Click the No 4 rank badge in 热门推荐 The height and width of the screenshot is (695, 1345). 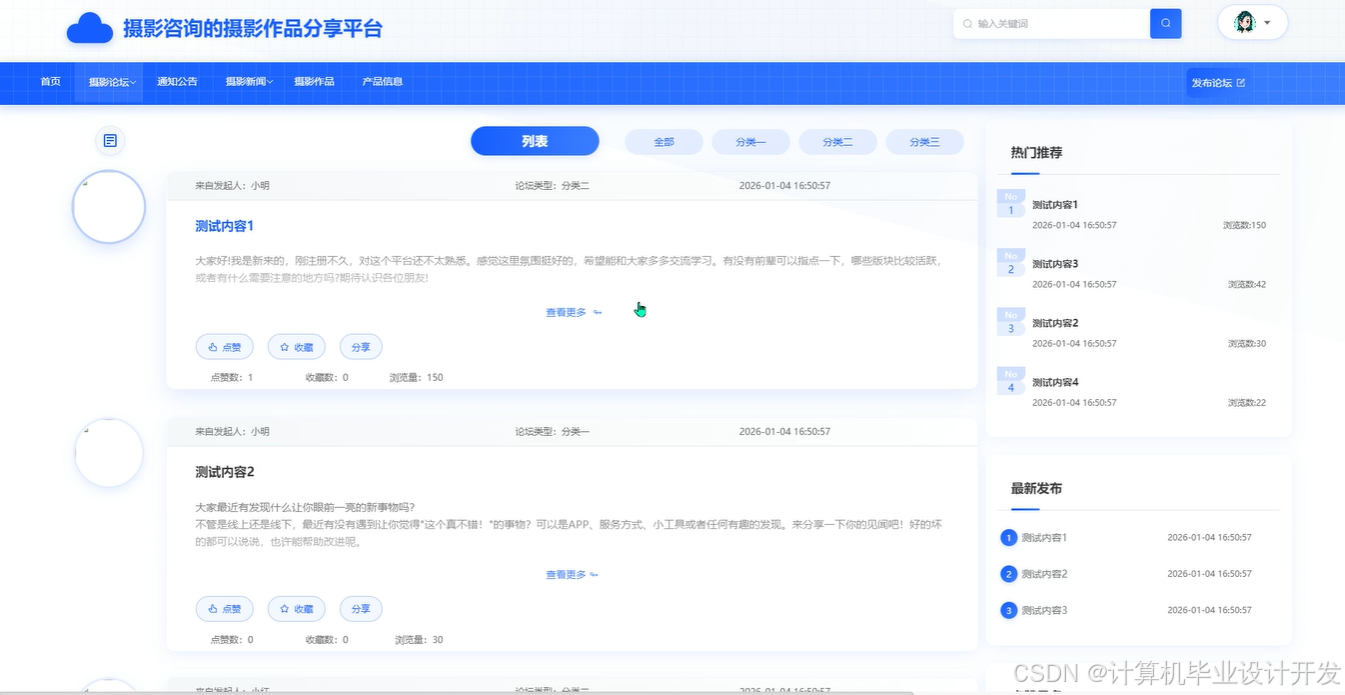(1011, 381)
